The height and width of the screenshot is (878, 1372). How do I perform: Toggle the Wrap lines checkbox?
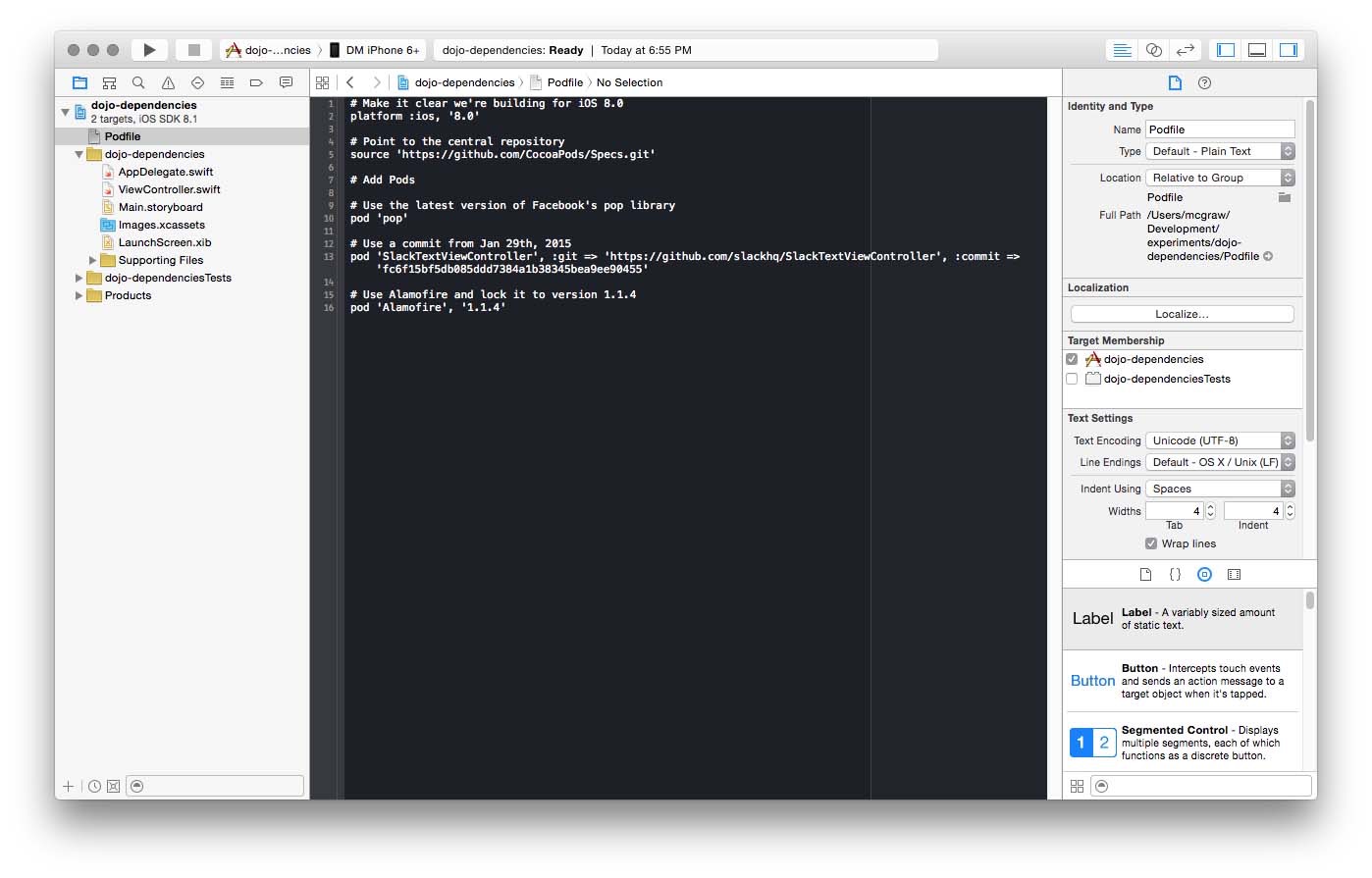pos(1151,543)
